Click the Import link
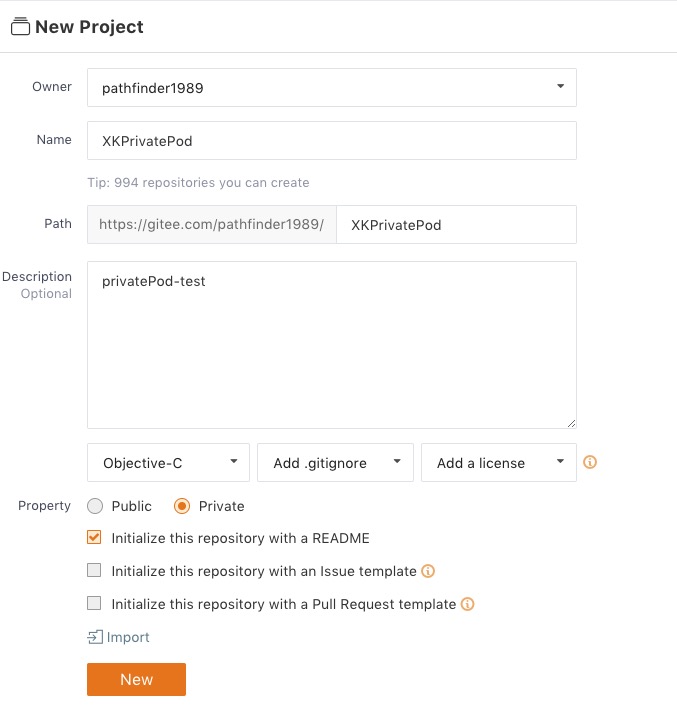Screen dimensions: 677x717 (x=128, y=637)
